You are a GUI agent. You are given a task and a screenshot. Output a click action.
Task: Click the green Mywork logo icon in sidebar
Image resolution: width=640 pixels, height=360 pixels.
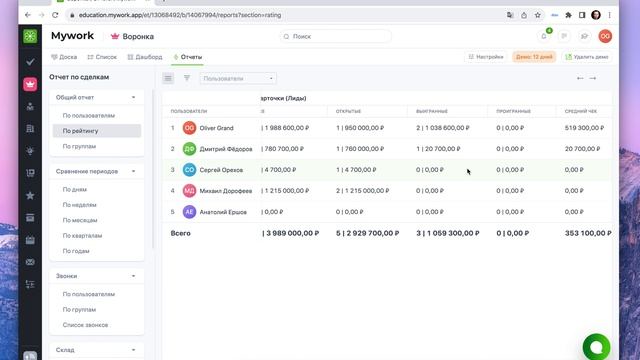(30, 36)
